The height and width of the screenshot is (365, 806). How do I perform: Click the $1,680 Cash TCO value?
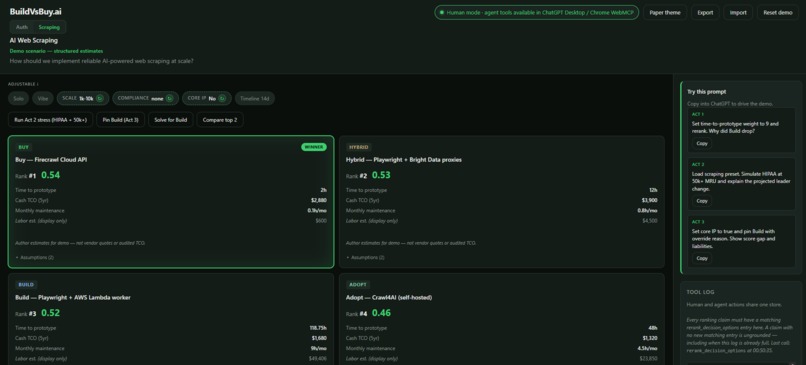point(319,338)
